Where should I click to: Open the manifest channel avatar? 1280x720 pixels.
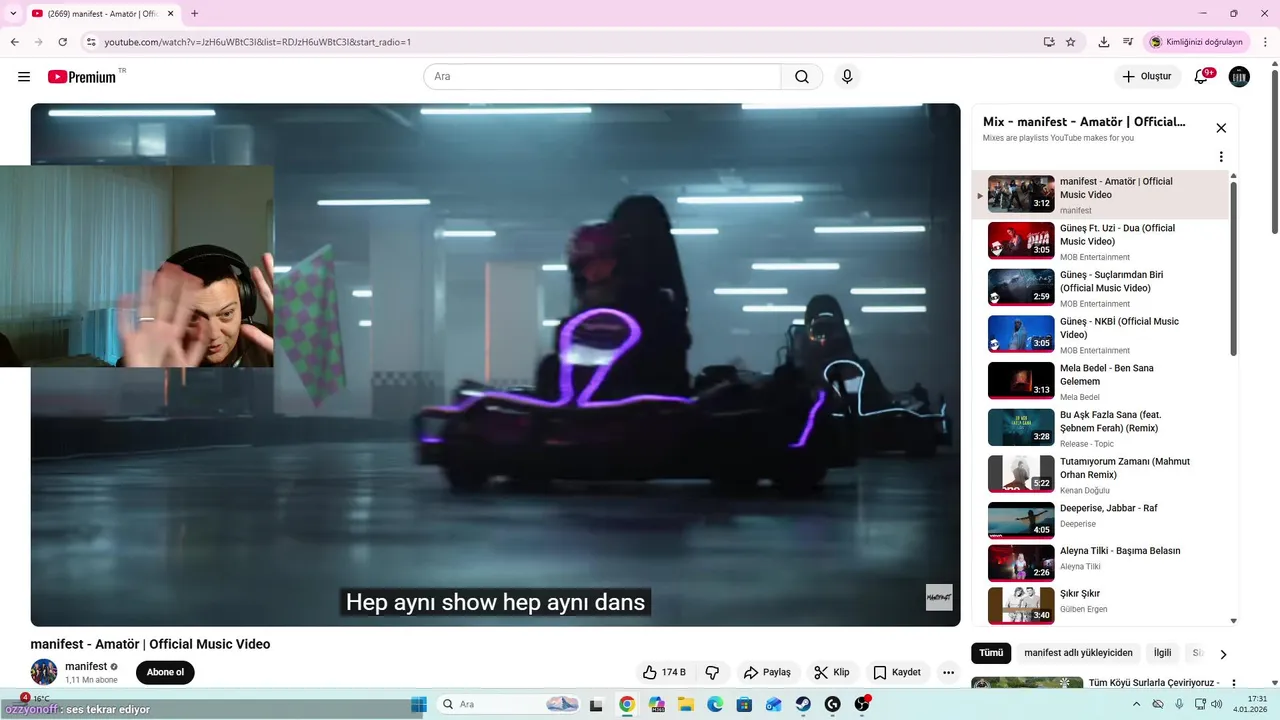point(44,672)
